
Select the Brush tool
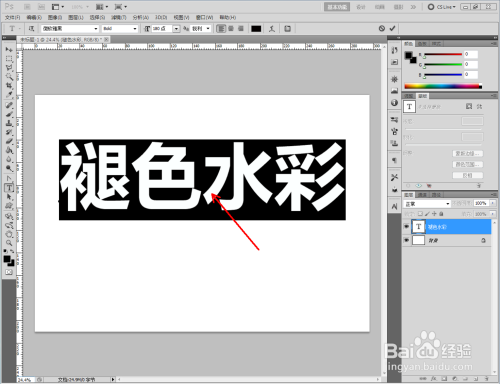click(x=9, y=114)
